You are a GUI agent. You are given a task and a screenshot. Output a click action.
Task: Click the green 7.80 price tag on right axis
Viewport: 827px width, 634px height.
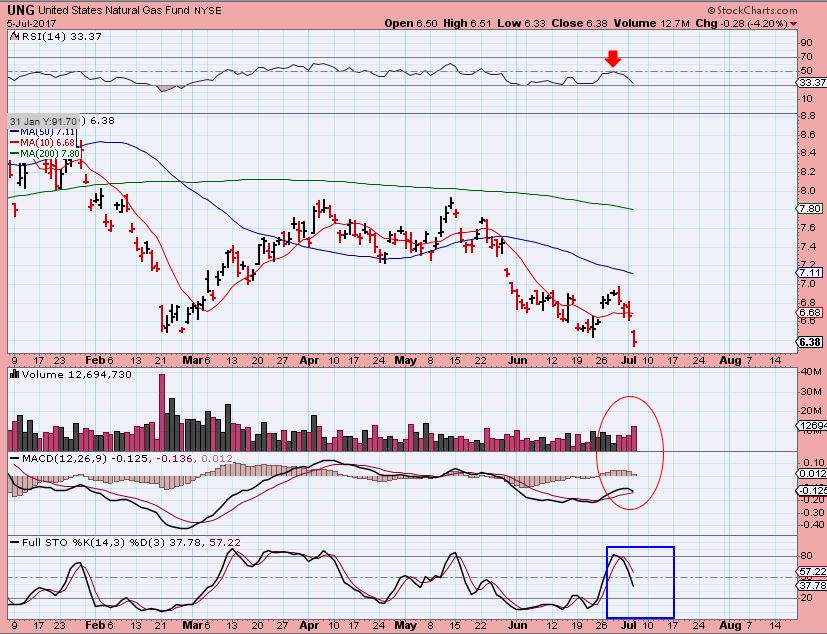click(x=809, y=209)
